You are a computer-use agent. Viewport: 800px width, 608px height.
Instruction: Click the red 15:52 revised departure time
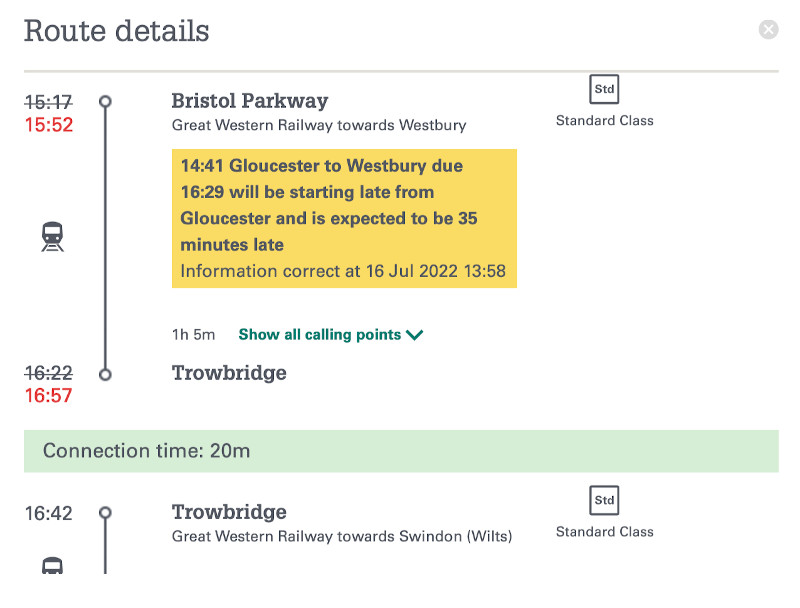[49, 125]
